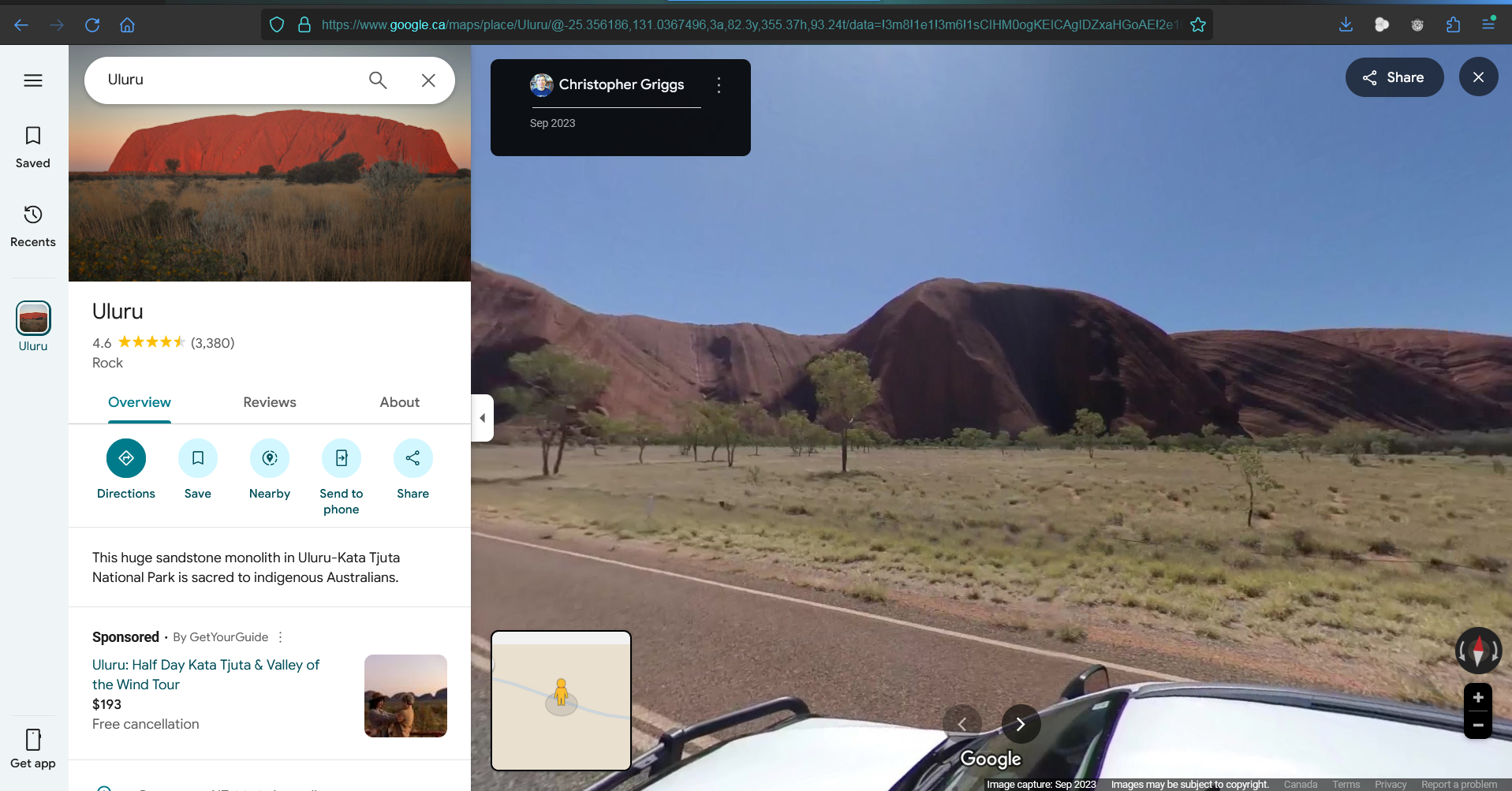Send Uluru to your phone

[342, 478]
